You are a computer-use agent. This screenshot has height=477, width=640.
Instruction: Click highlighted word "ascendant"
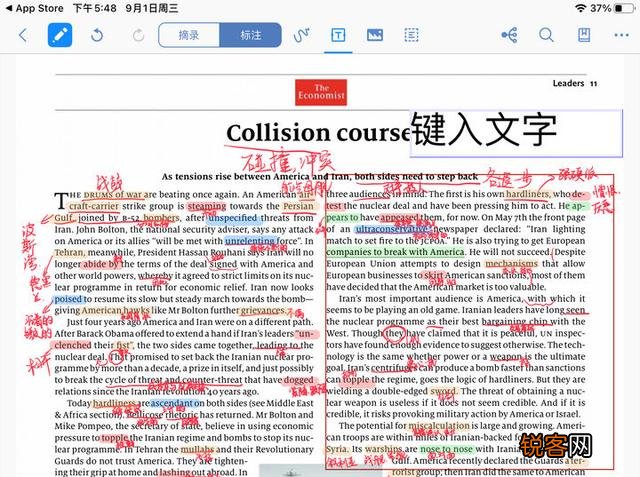point(177,403)
